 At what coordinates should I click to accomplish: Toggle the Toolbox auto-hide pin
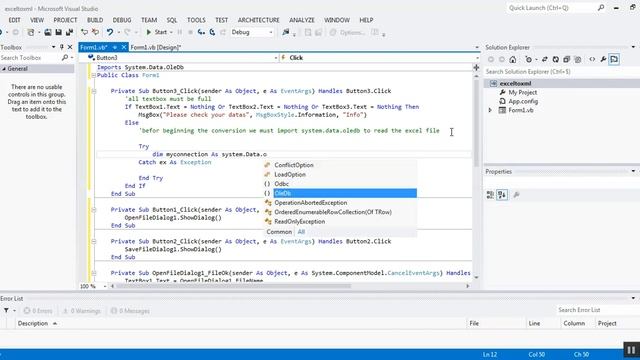(x=62, y=47)
